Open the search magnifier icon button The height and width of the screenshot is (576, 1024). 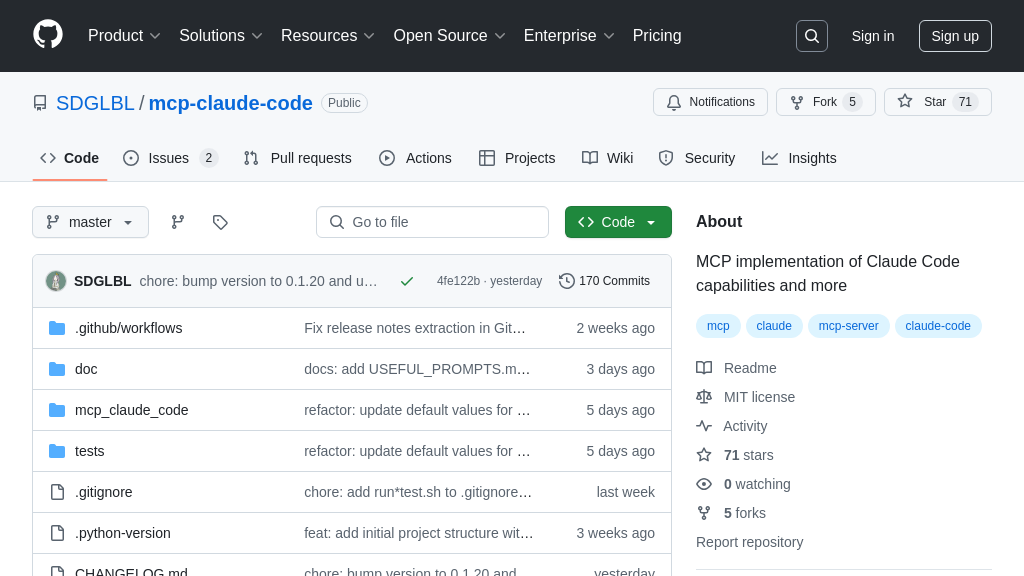click(811, 36)
